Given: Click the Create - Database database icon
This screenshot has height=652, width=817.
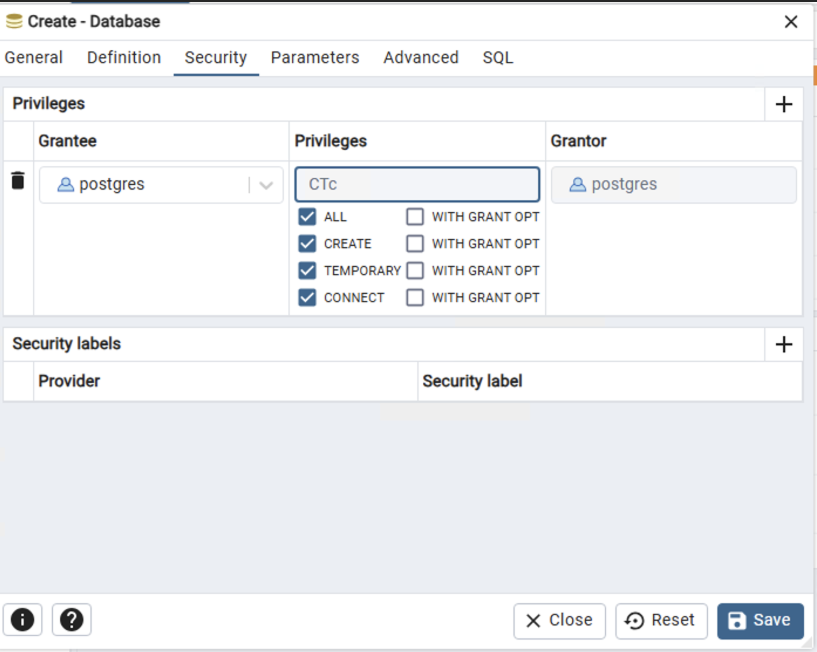Looking at the screenshot, I should pos(14,21).
